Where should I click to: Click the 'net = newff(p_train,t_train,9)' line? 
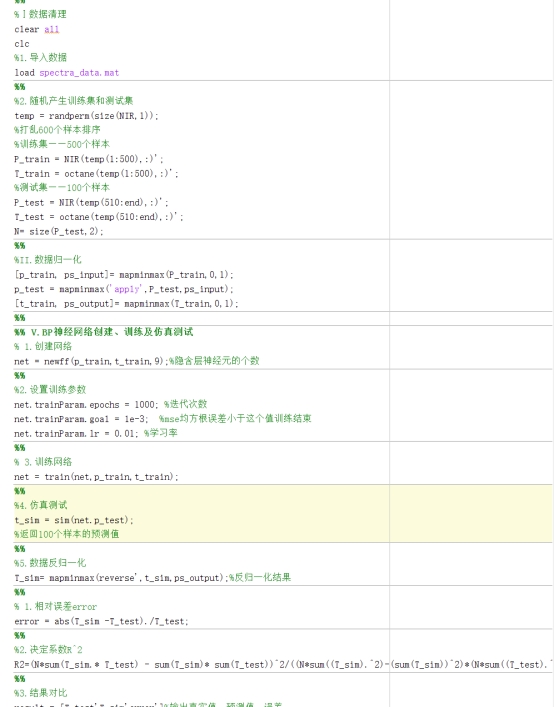click(137, 361)
